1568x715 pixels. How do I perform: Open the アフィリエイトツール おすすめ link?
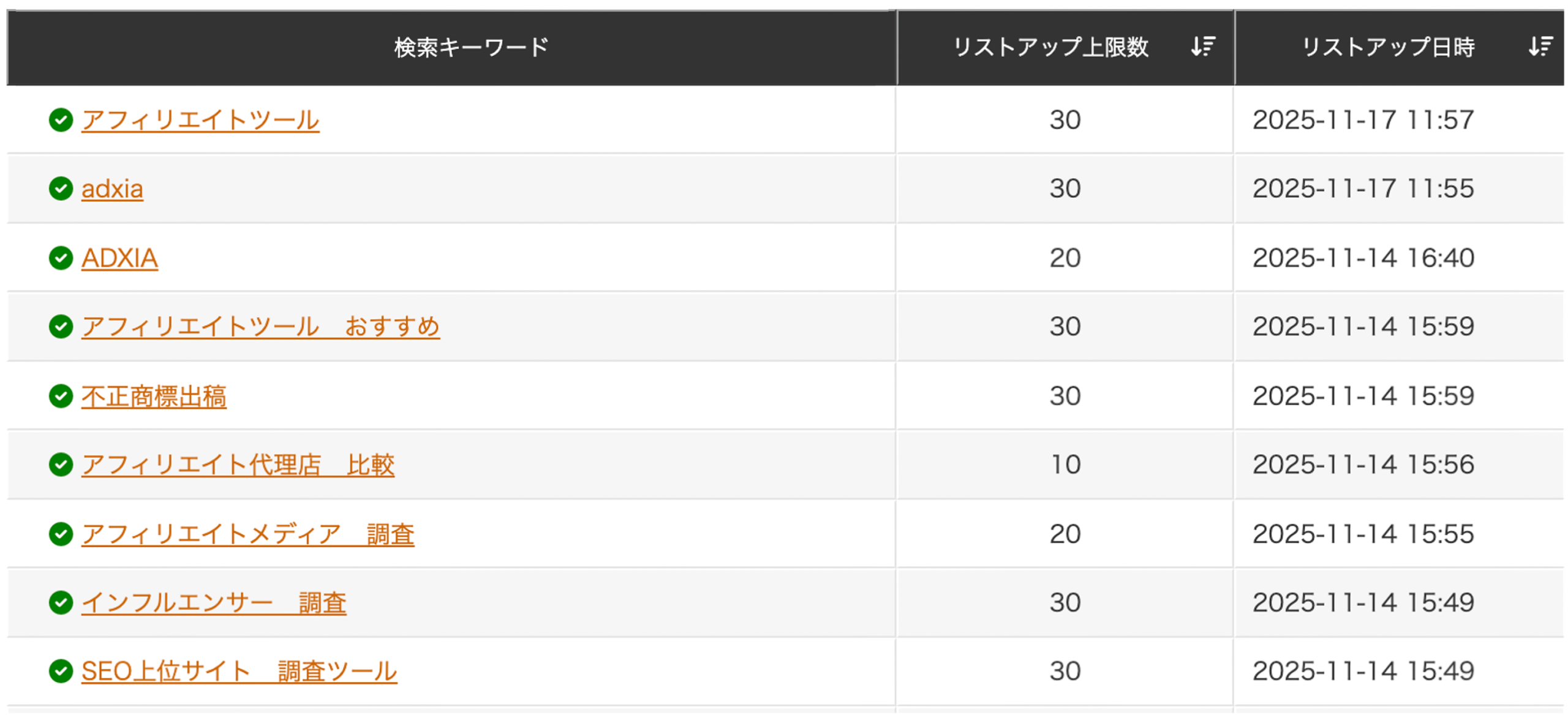[260, 327]
